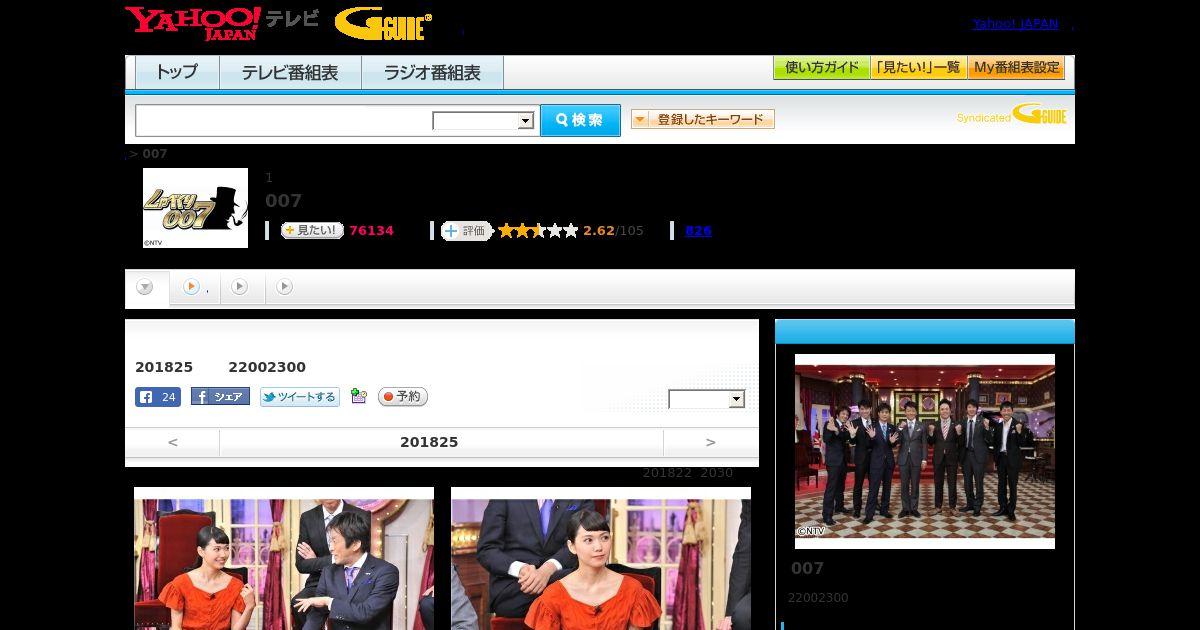Click the 22002300 time under sidebar title
Screen dimensions: 1200x630
[x=818, y=598]
